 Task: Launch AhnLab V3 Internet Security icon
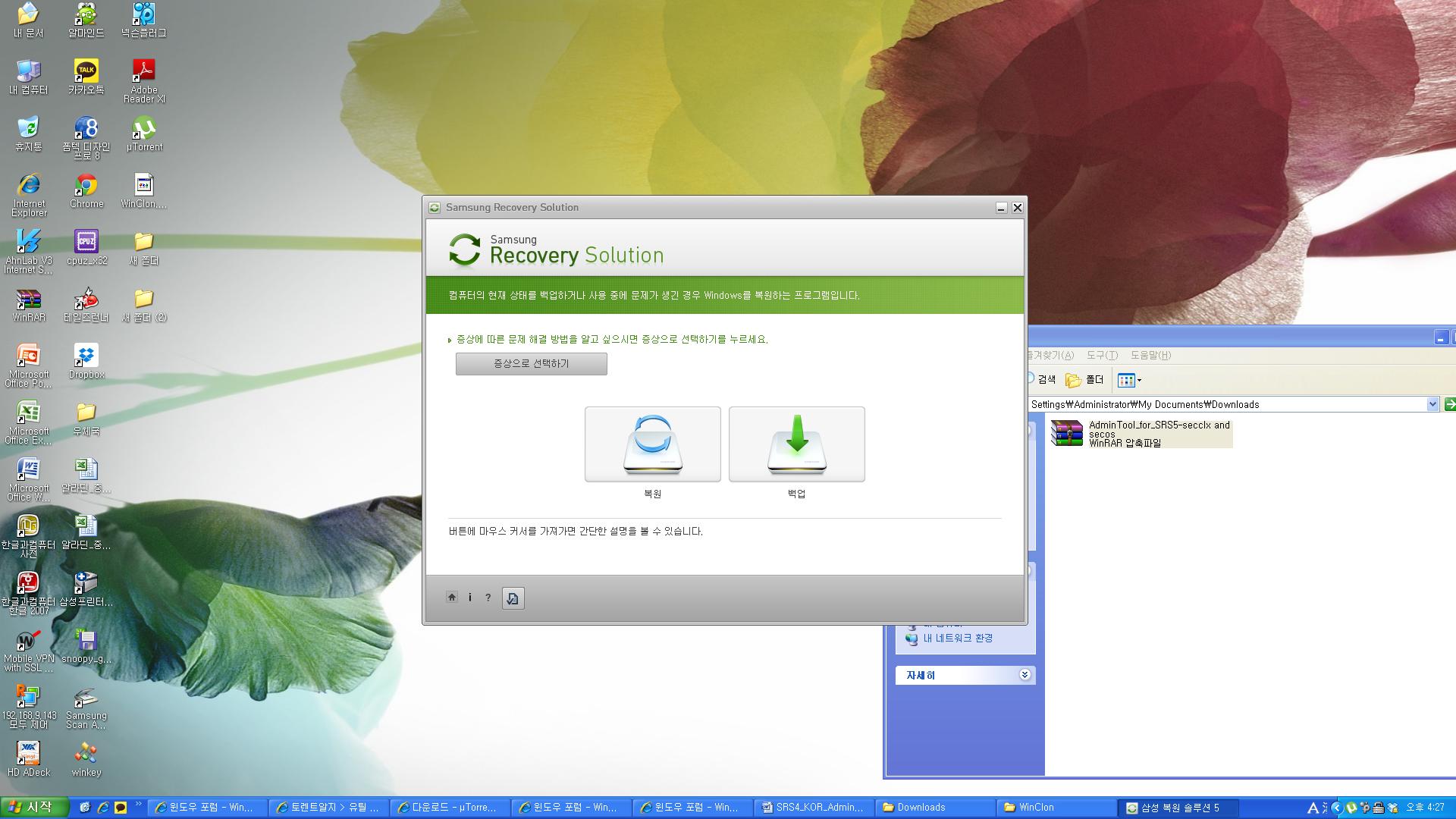click(x=29, y=252)
